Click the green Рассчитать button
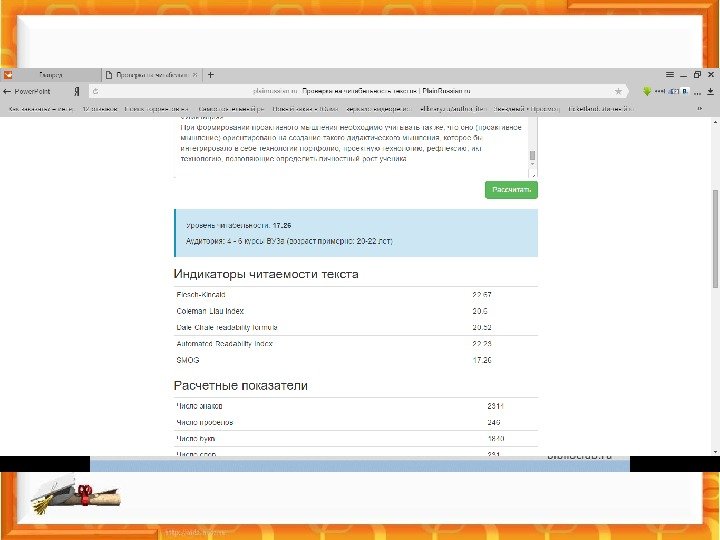This screenshot has width=720, height=540. click(x=511, y=190)
